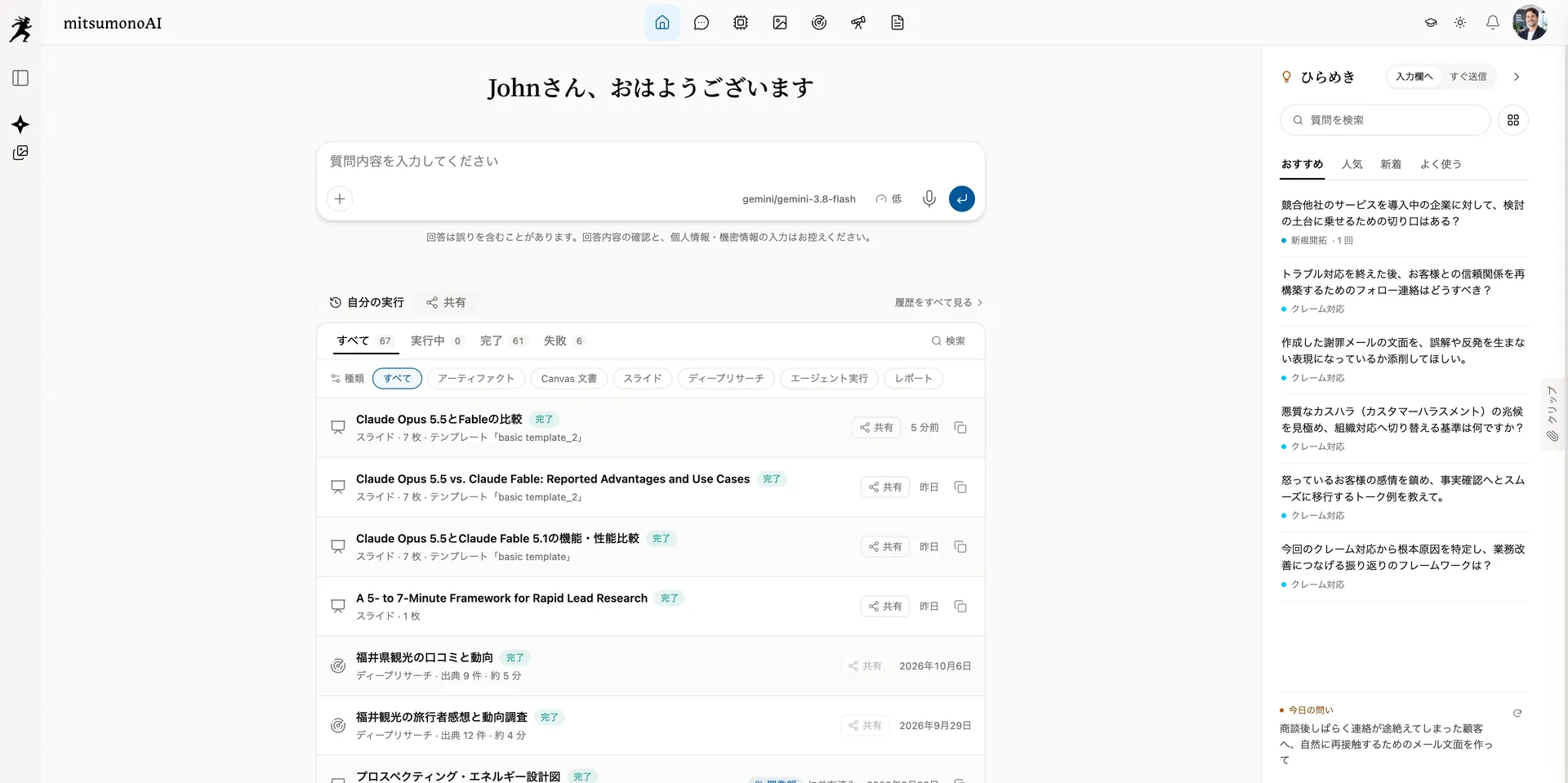Open the gemini-3.8-flash model selector
Screen dimensions: 1568x783
coord(799,199)
